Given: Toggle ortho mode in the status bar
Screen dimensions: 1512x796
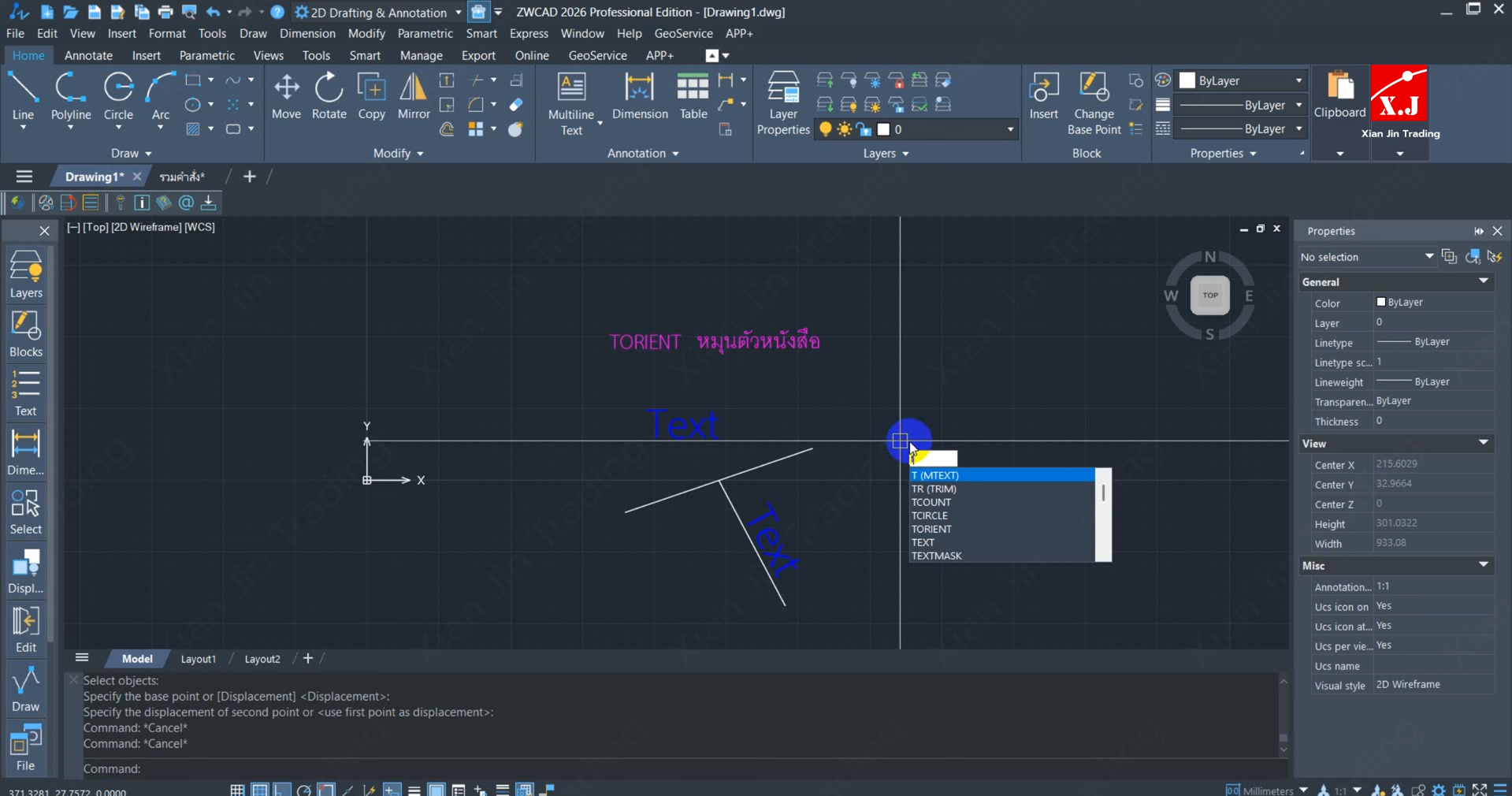Looking at the screenshot, I should [281, 790].
